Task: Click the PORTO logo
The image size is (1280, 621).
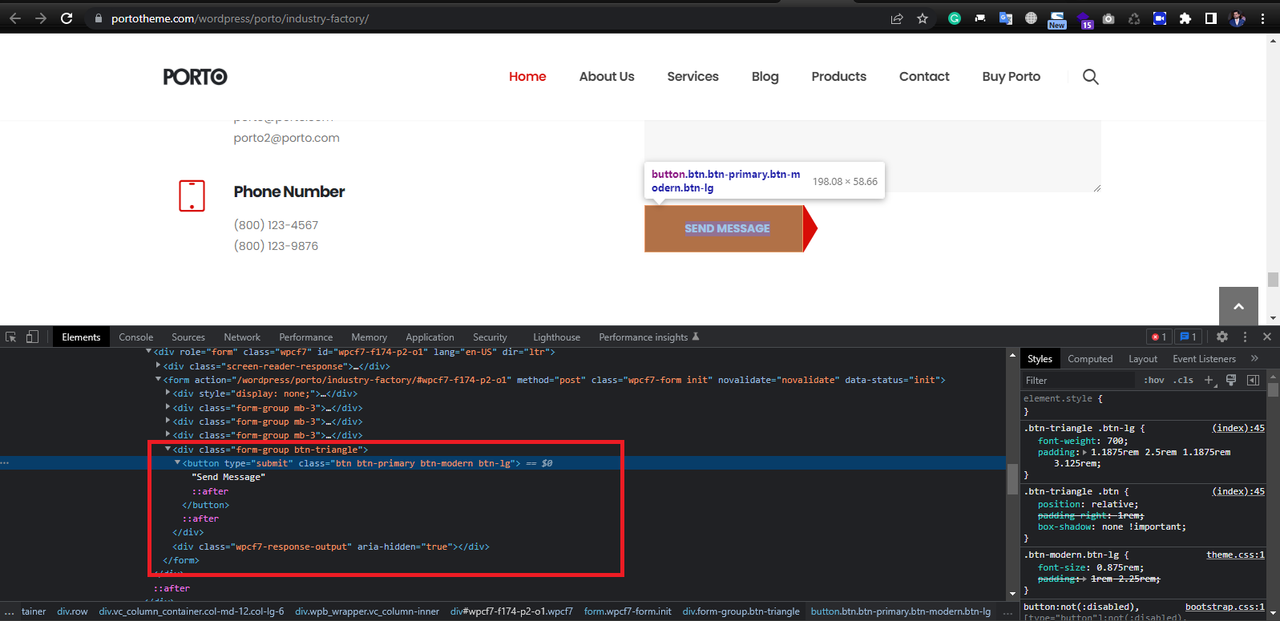Action: [x=195, y=77]
